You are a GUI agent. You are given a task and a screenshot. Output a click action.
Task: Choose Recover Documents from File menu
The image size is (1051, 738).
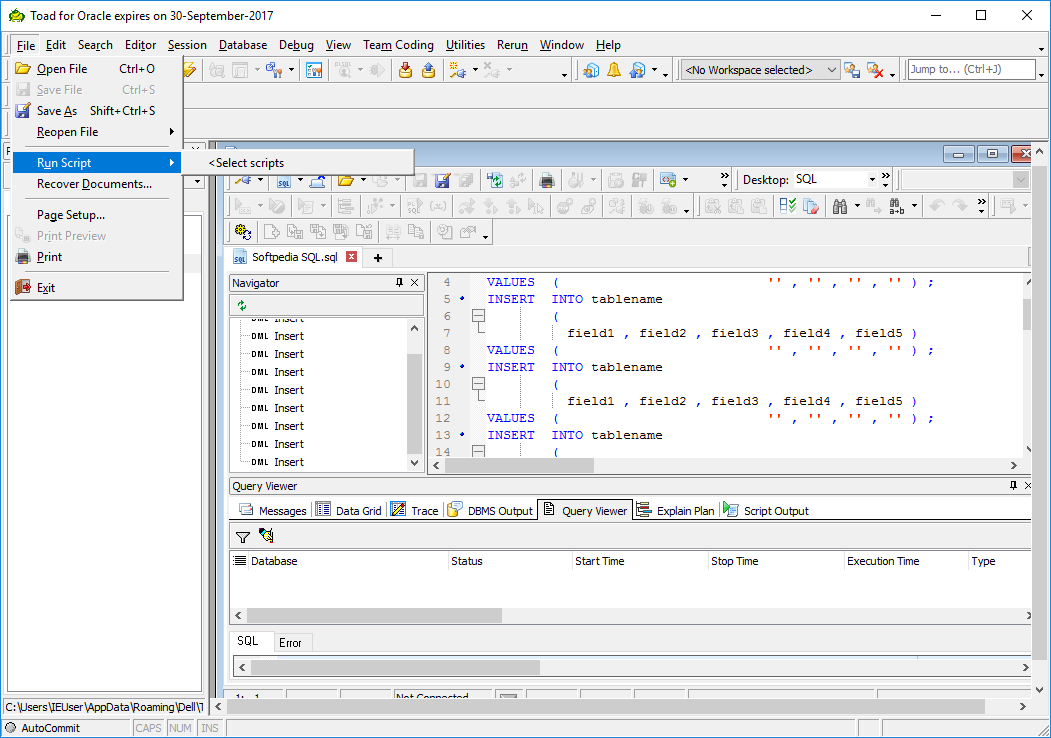(x=94, y=184)
